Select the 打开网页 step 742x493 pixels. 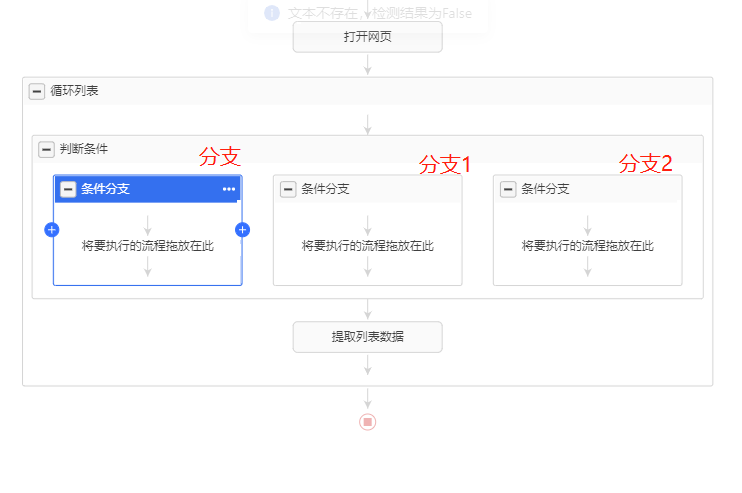(x=368, y=37)
